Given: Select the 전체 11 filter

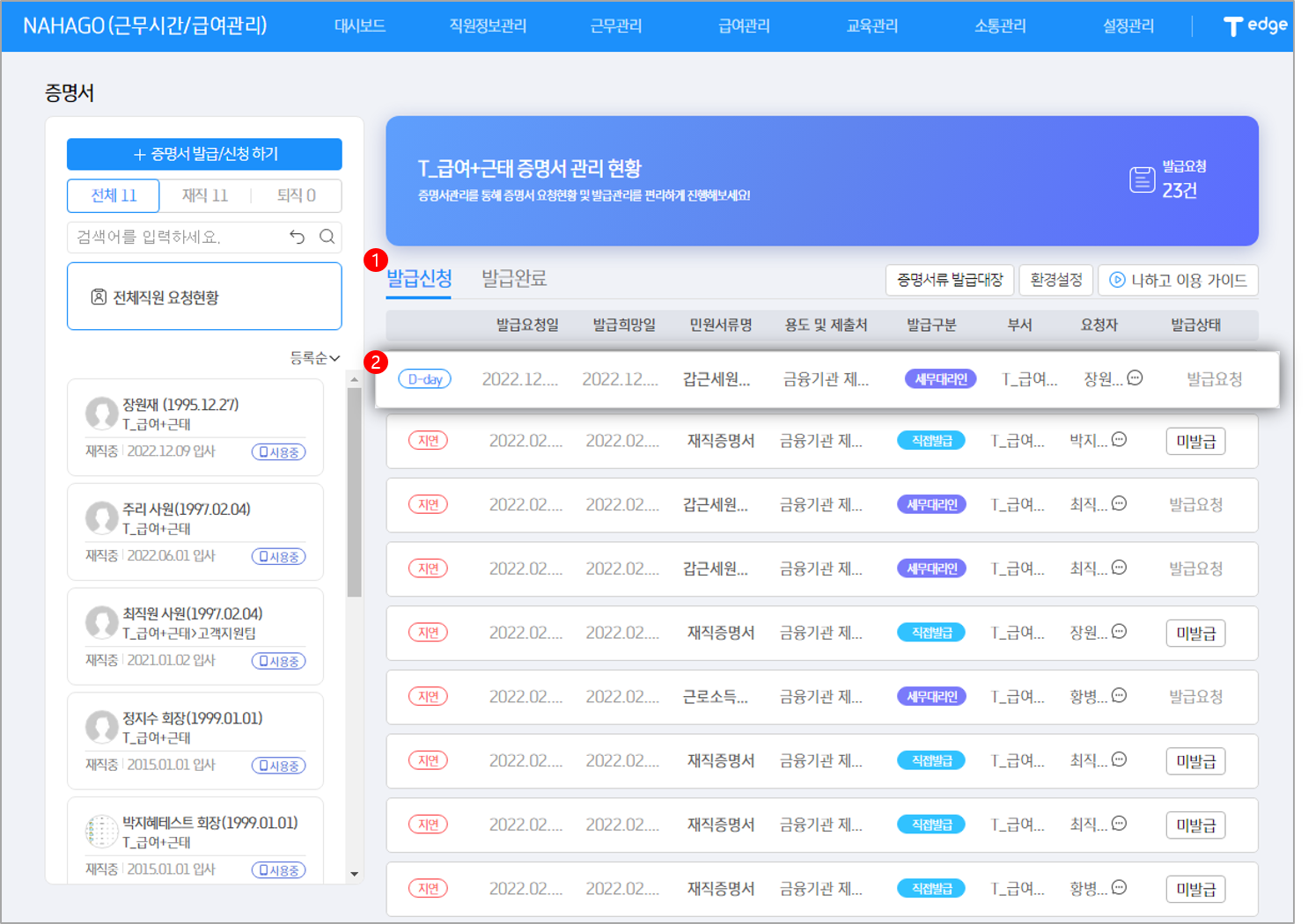Looking at the screenshot, I should point(114,195).
